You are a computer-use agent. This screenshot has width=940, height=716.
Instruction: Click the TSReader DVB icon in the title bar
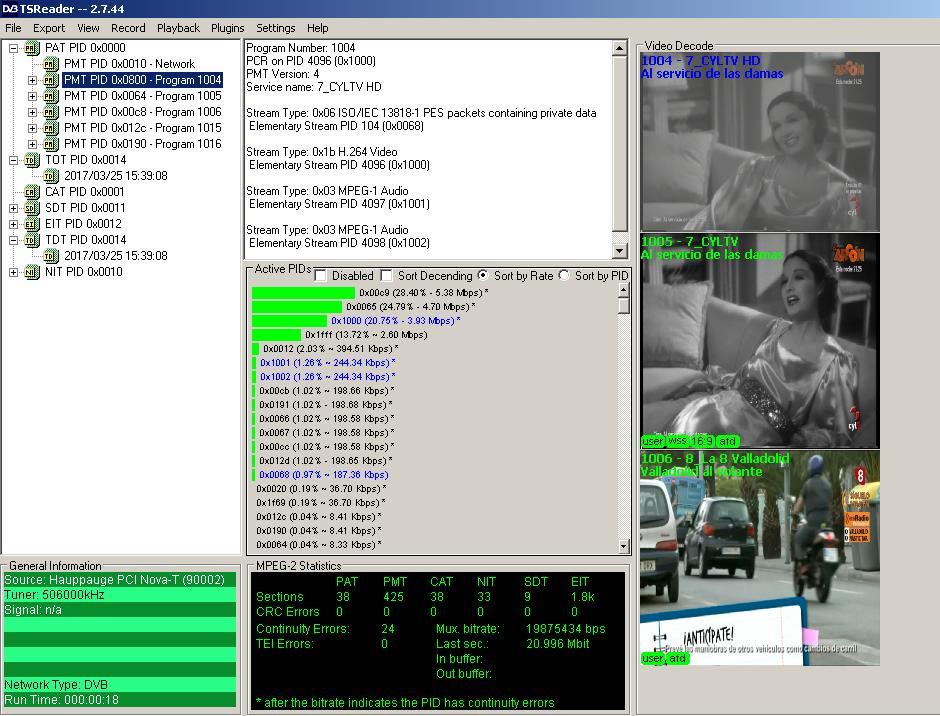[x=10, y=9]
